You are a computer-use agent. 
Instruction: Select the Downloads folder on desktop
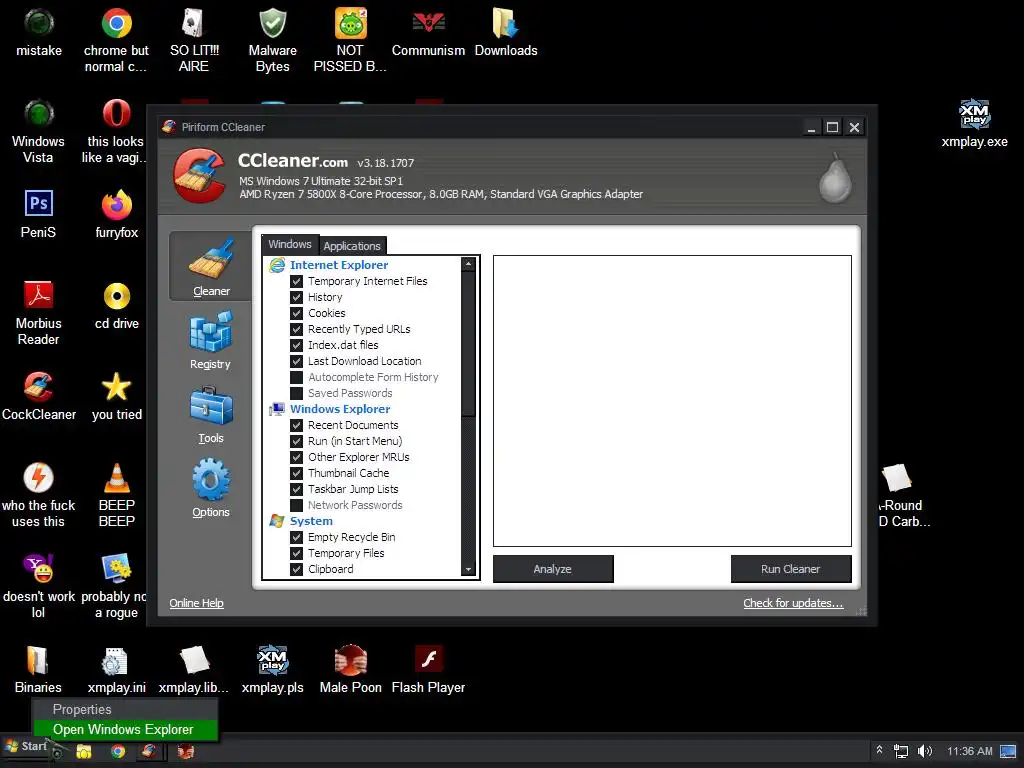(x=506, y=33)
